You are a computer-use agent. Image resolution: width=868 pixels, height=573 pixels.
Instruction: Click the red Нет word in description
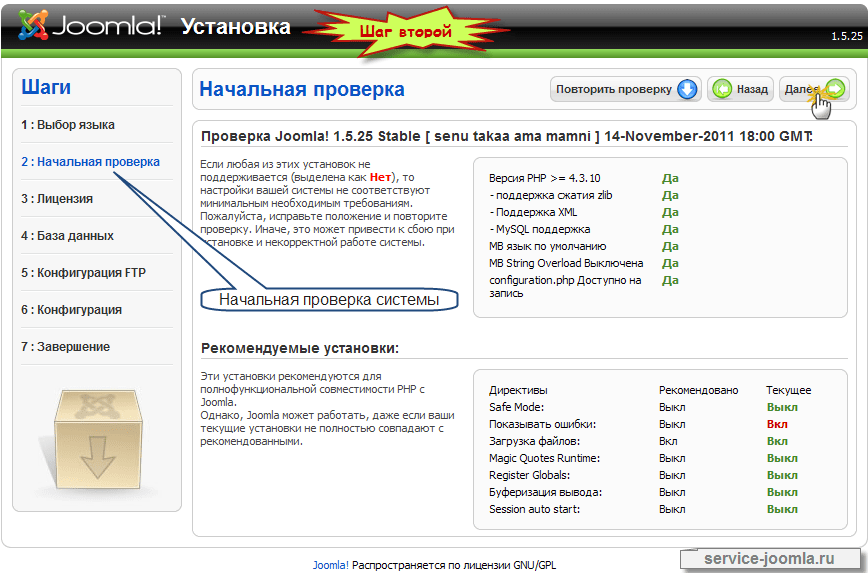tap(380, 177)
